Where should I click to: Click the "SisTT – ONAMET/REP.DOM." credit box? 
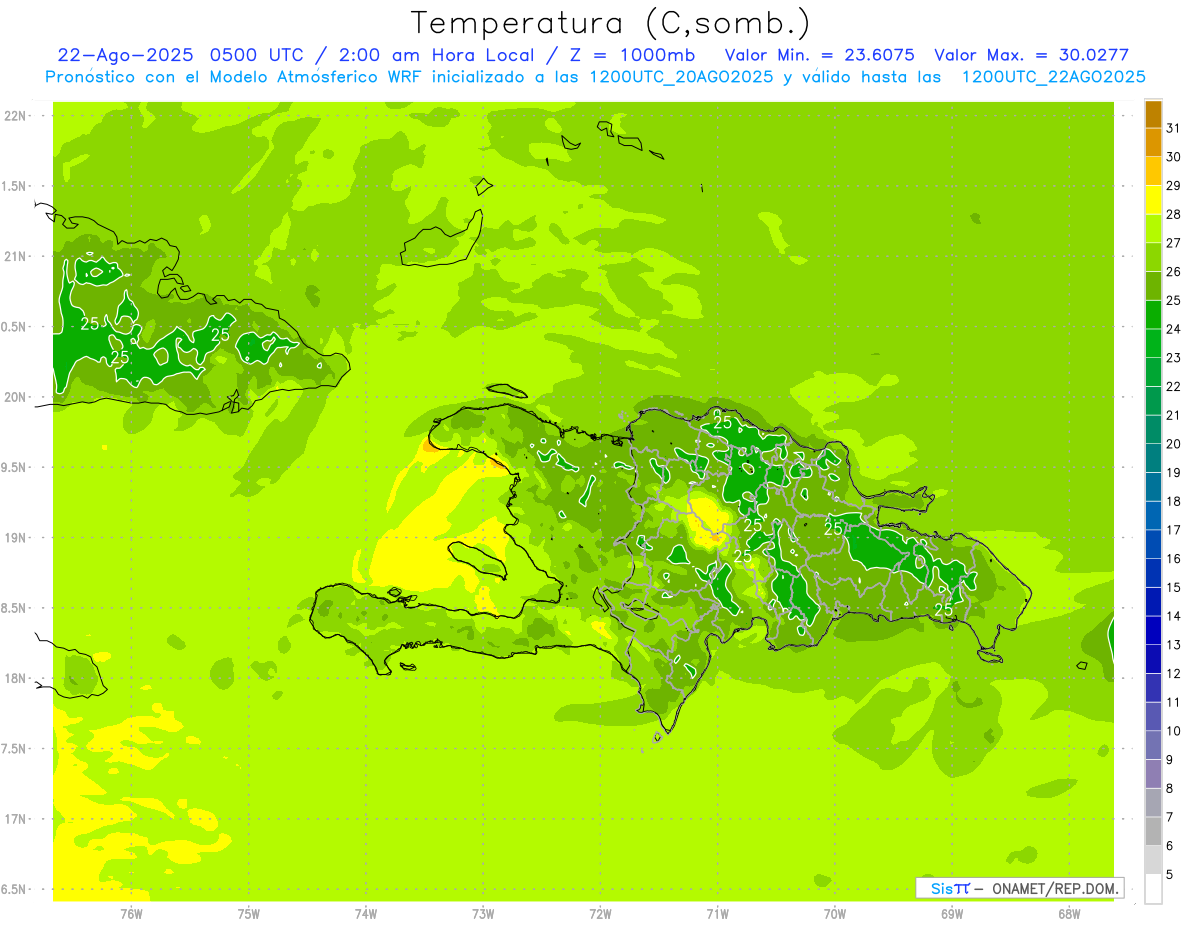(x=1019, y=888)
